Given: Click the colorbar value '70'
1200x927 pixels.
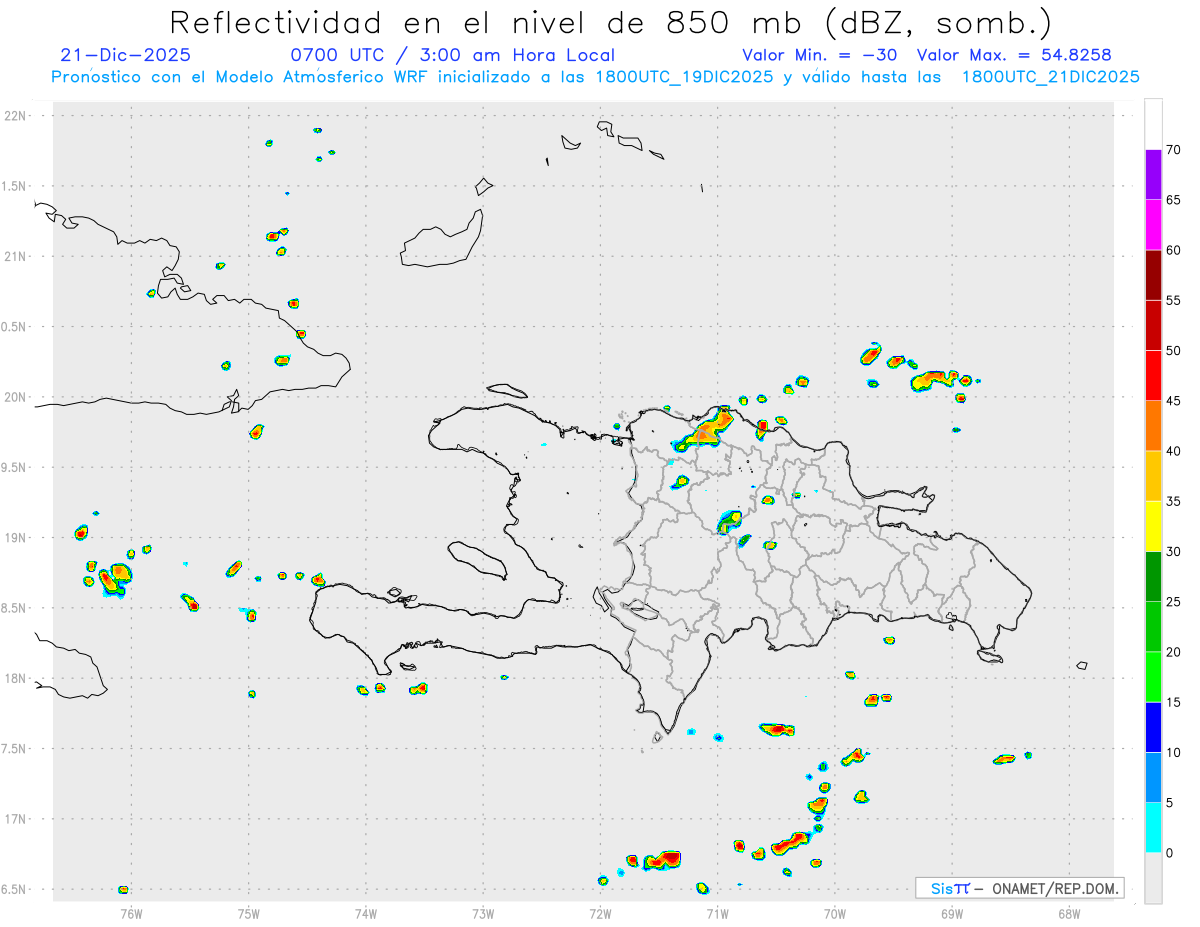Looking at the screenshot, I should click(1173, 150).
